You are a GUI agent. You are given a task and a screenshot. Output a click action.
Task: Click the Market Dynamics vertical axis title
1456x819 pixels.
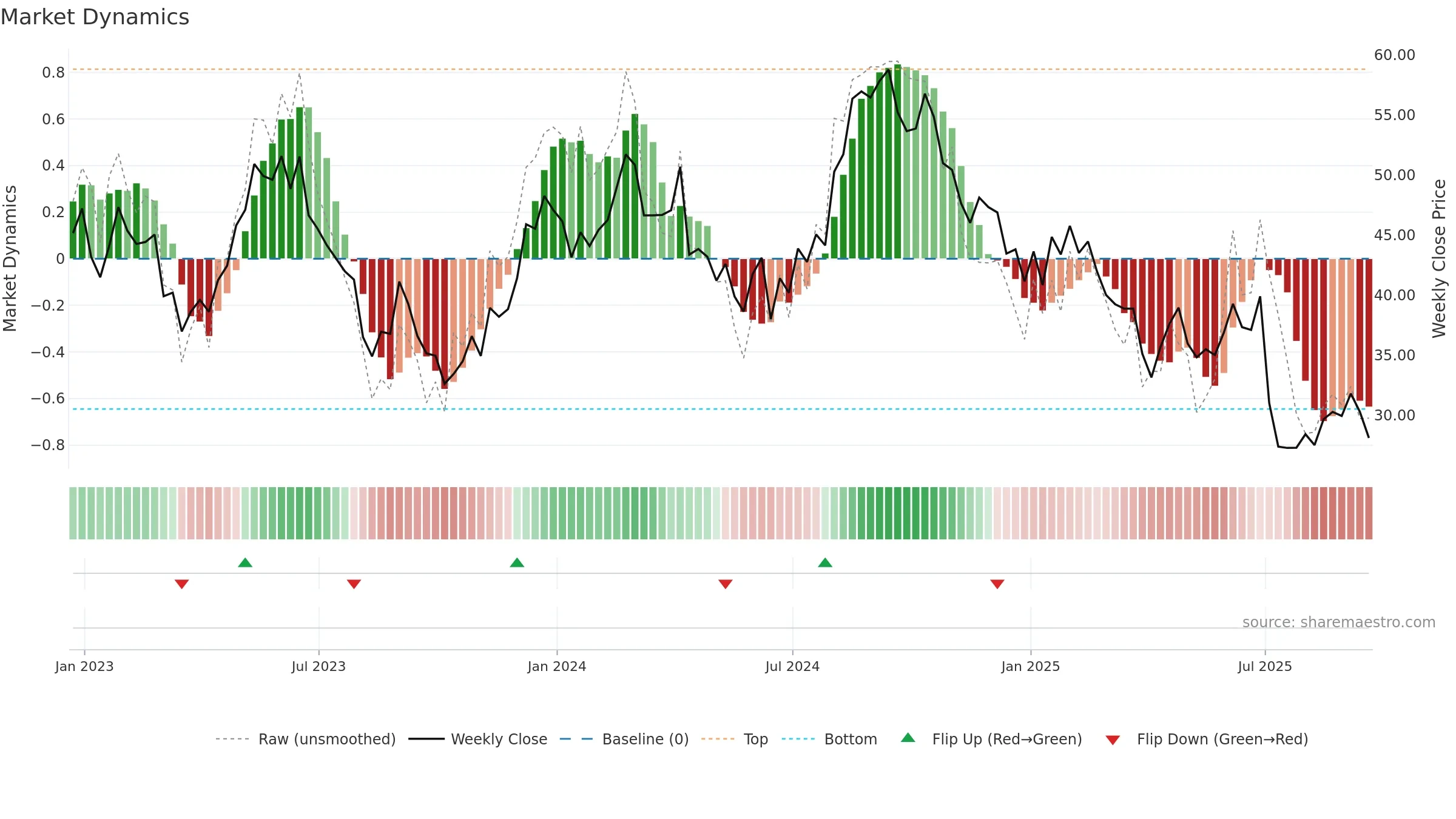(x=10, y=258)
